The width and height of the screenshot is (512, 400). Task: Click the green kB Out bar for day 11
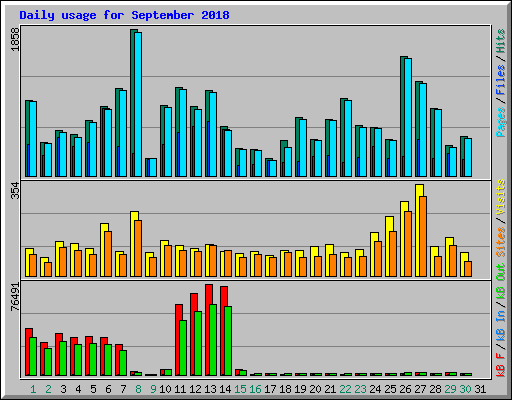coord(183,348)
